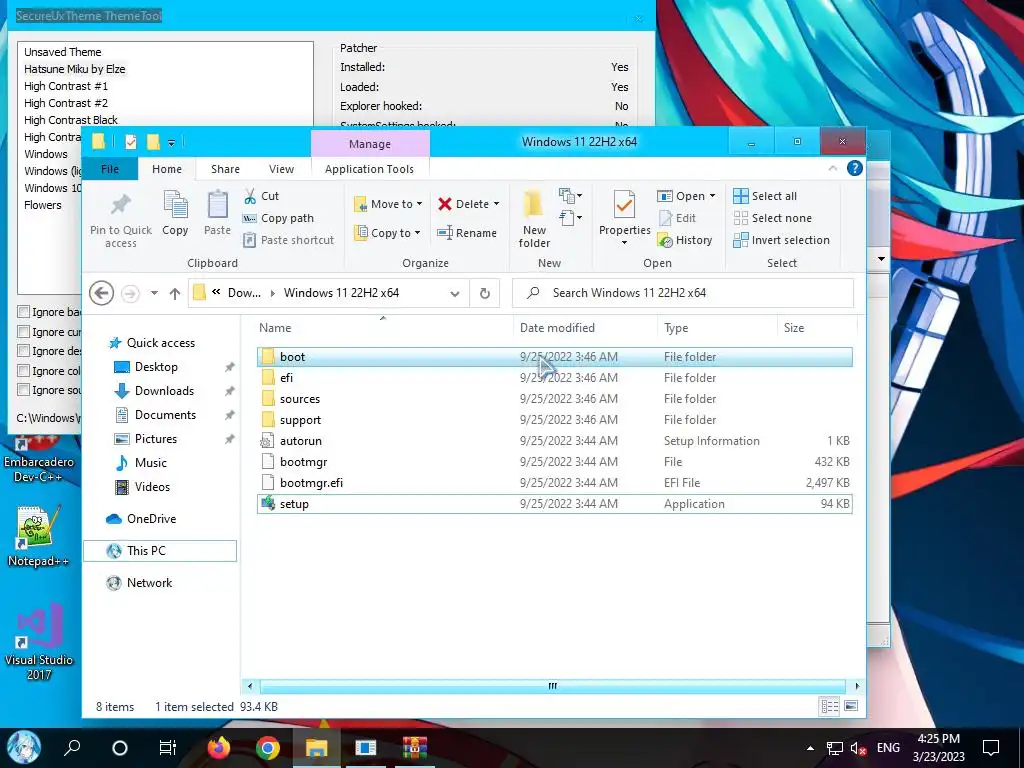Image resolution: width=1024 pixels, height=768 pixels.
Task: Toggle first Ignore checkbox in ThemeTool
Action: pos(24,312)
